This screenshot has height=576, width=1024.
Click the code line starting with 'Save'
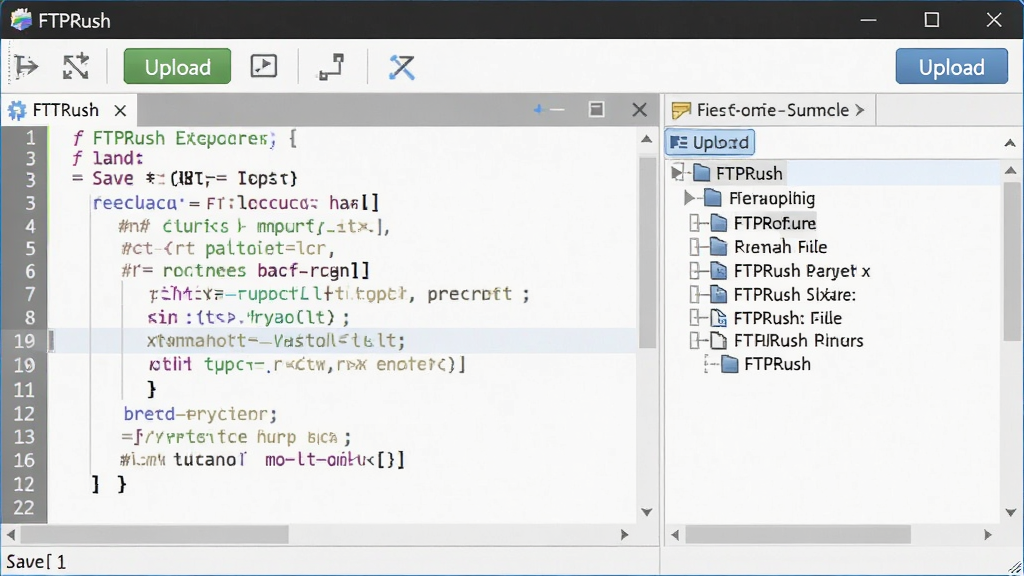[x=185, y=178]
